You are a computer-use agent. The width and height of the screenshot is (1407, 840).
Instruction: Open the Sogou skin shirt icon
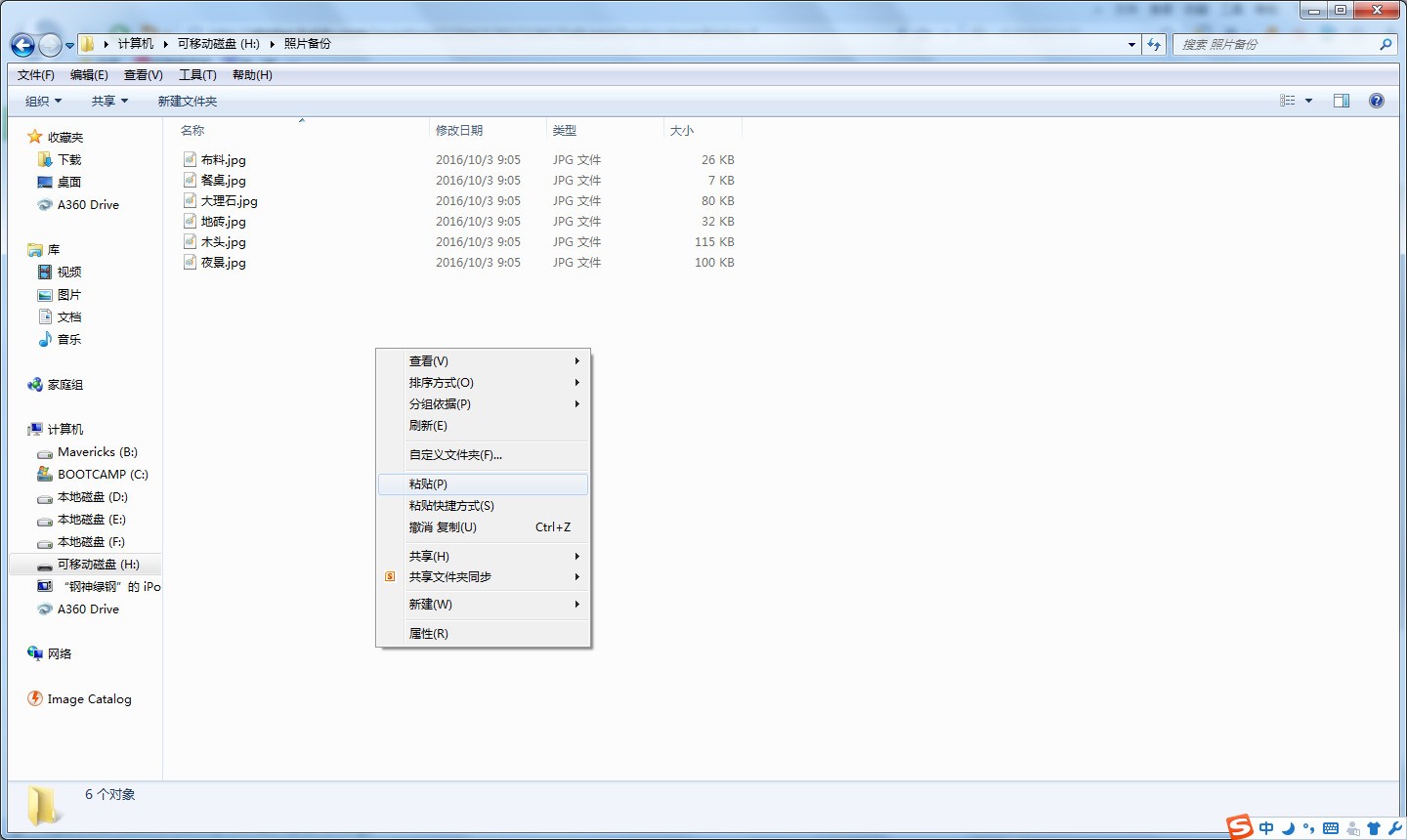(1374, 828)
